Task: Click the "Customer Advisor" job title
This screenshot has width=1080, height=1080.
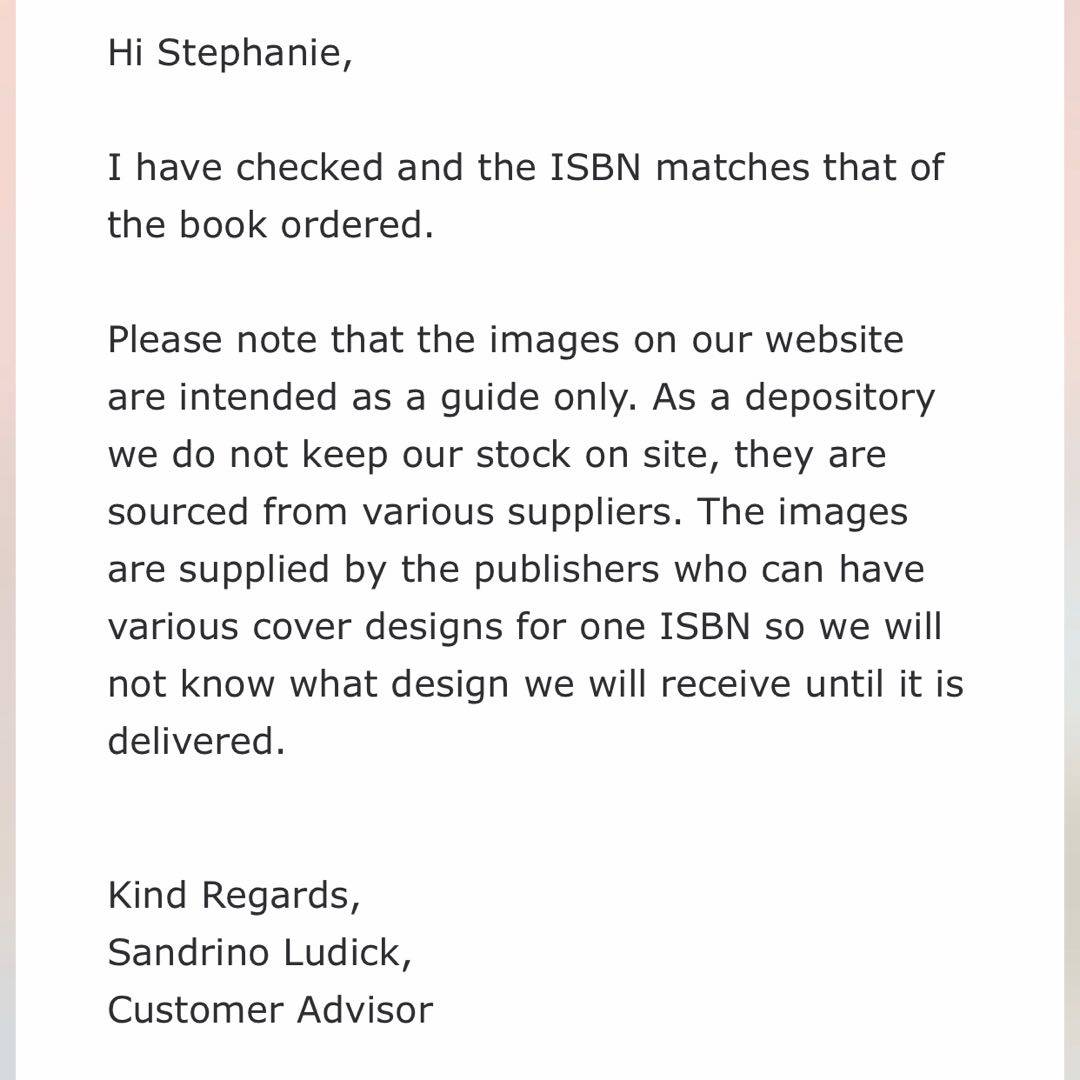Action: click(x=270, y=1010)
